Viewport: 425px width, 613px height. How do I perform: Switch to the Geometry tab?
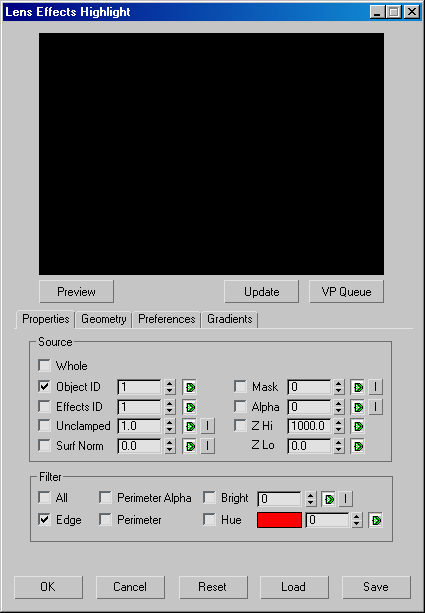click(104, 319)
